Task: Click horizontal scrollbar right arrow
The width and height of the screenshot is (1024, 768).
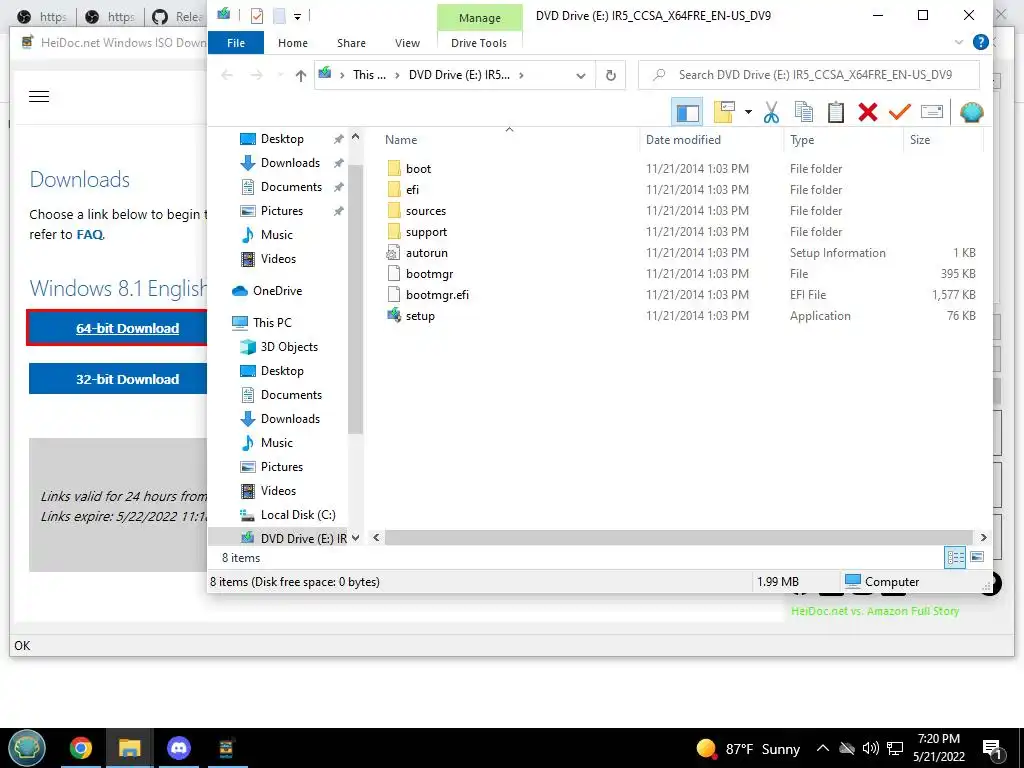Action: click(984, 537)
